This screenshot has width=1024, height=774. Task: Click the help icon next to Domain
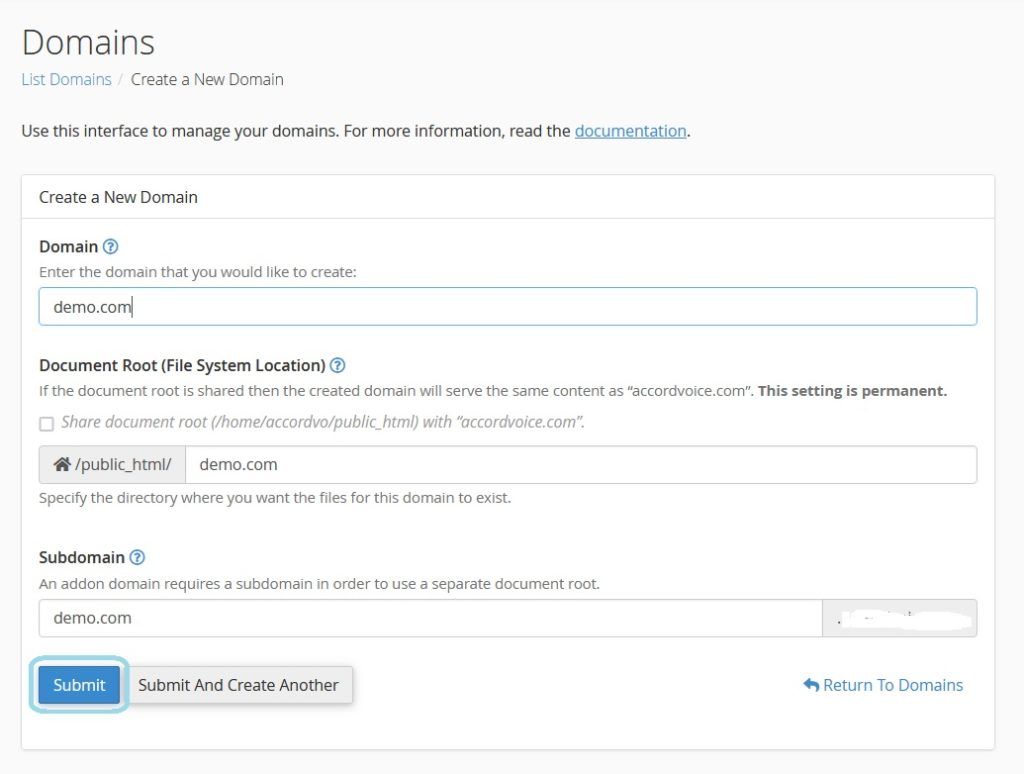pos(111,247)
